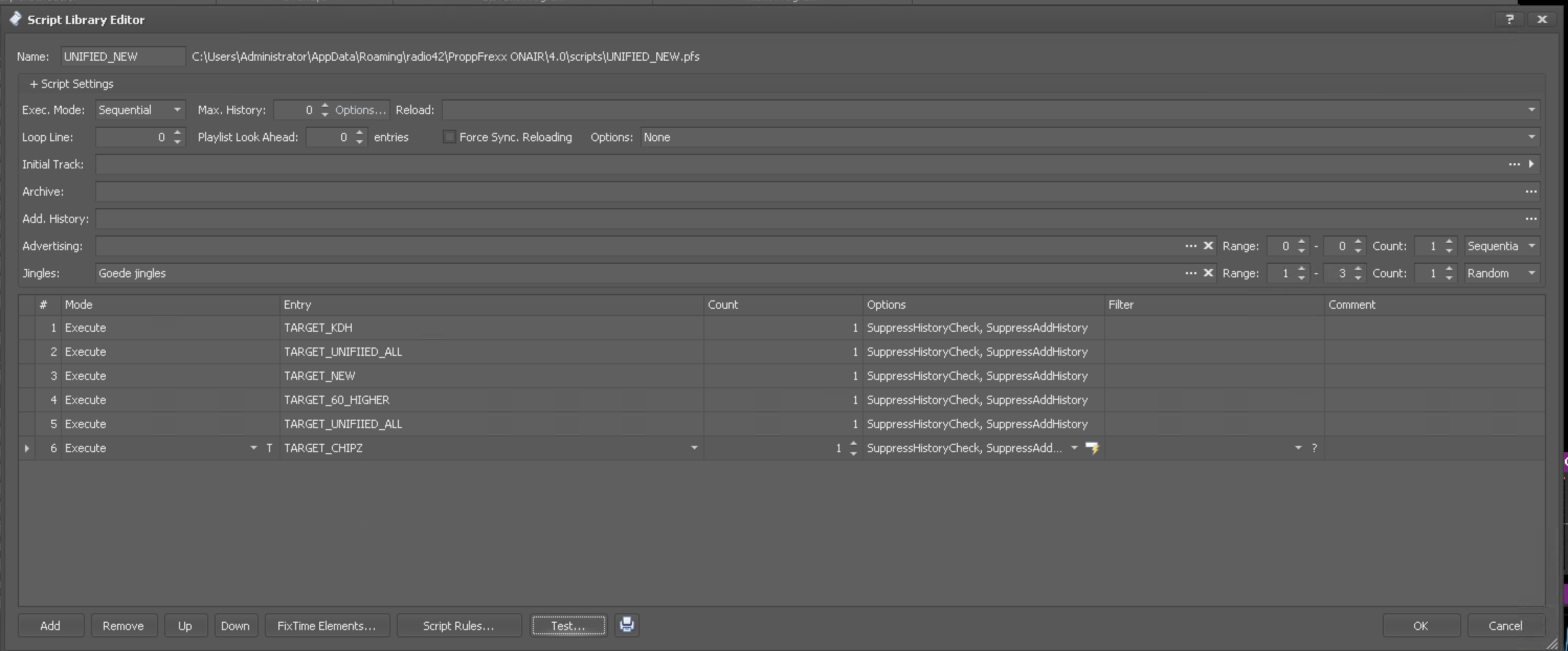This screenshot has width=1568, height=651.
Task: Click the print script icon
Action: pyautogui.click(x=626, y=625)
